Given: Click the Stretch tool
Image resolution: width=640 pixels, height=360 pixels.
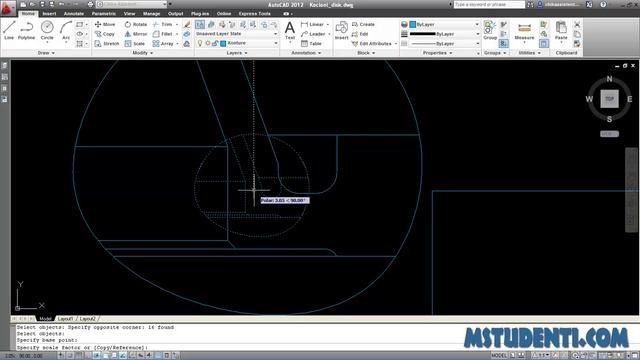Looking at the screenshot, I should click(107, 43).
